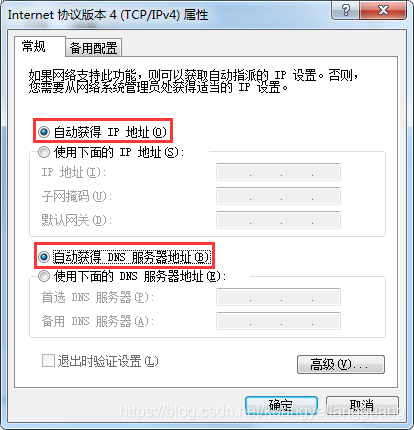Open the 常规 tab
This screenshot has height=430, width=414.
(34, 46)
